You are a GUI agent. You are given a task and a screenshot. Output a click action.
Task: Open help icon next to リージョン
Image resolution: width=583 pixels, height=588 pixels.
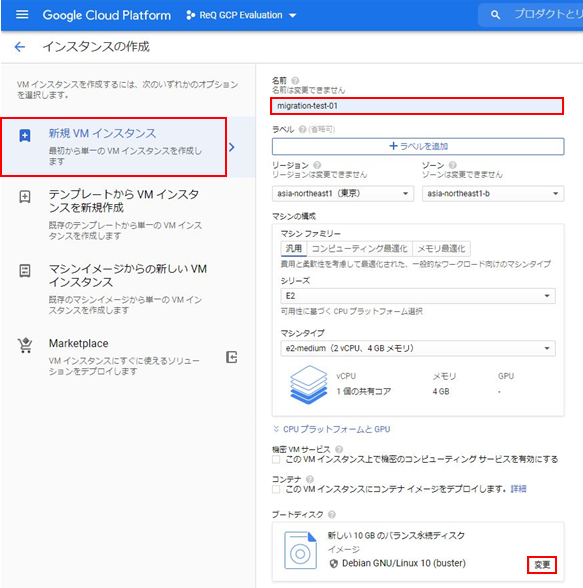[317, 165]
